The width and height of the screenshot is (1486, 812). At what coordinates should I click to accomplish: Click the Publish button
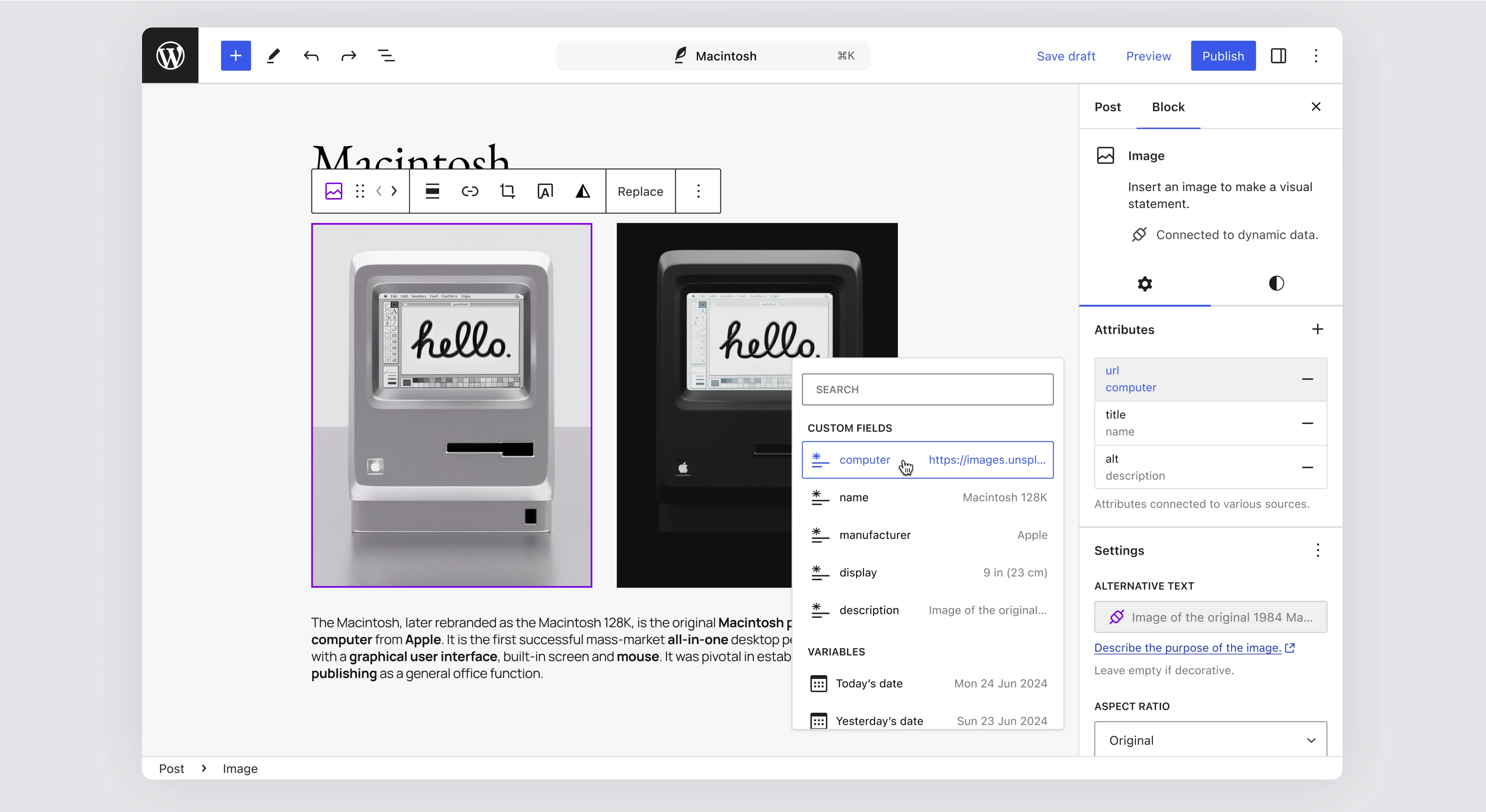1222,56
